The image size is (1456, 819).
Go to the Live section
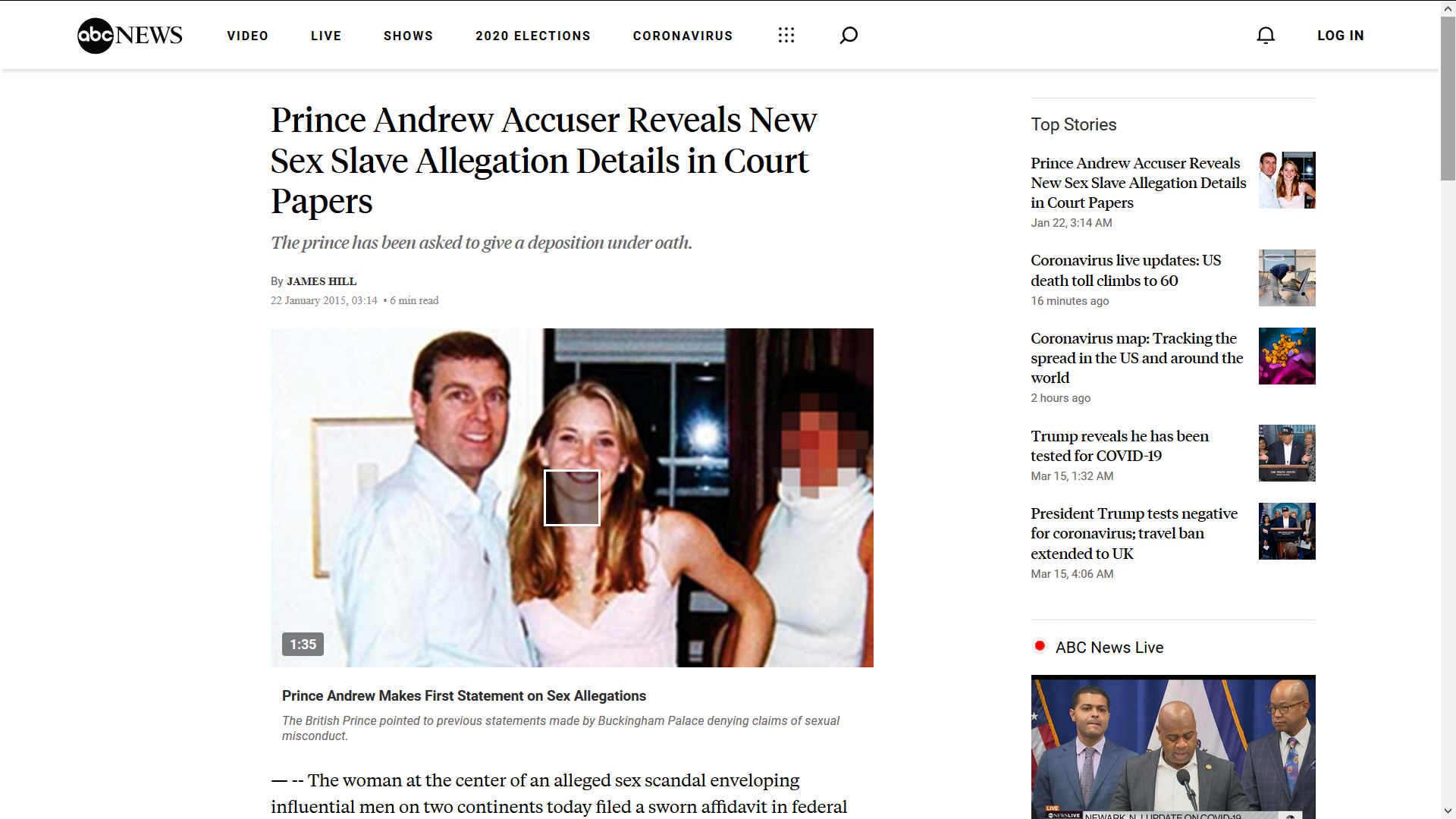[x=326, y=36]
